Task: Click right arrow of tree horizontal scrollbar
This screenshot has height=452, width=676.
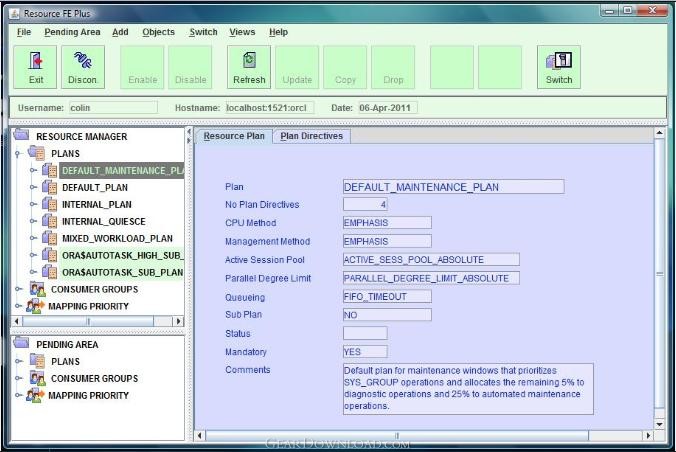Action: point(178,321)
